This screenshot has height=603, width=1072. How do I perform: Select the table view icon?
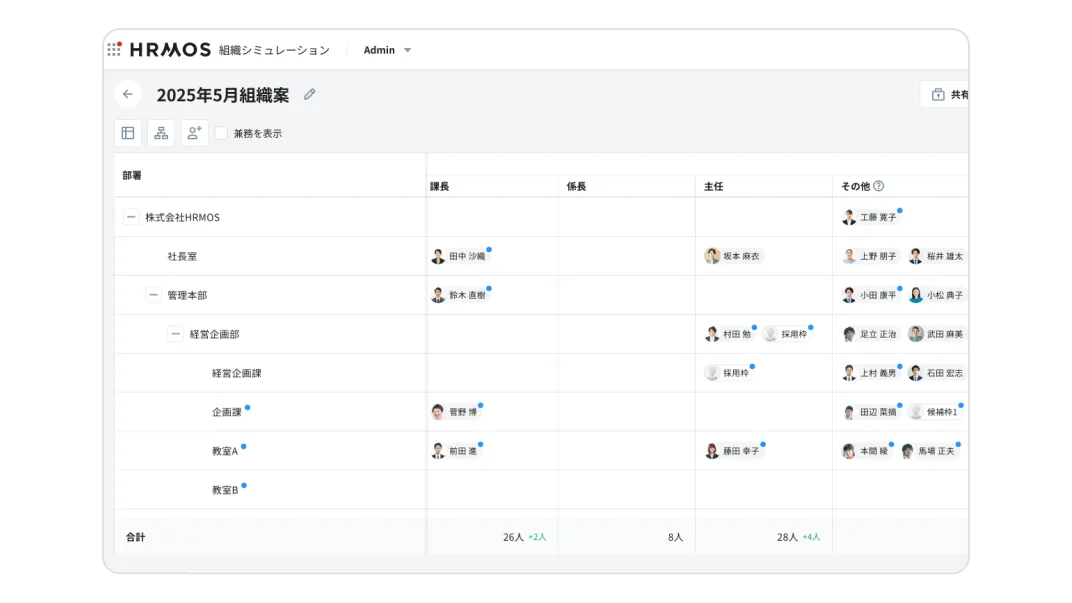pyautogui.click(x=127, y=132)
